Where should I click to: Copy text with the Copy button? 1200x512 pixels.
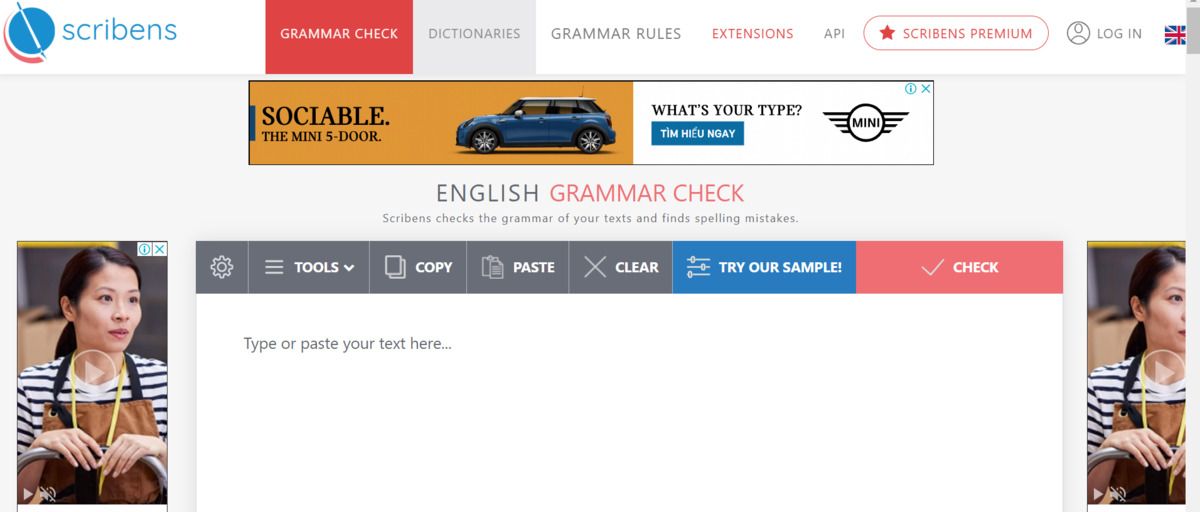click(x=418, y=267)
